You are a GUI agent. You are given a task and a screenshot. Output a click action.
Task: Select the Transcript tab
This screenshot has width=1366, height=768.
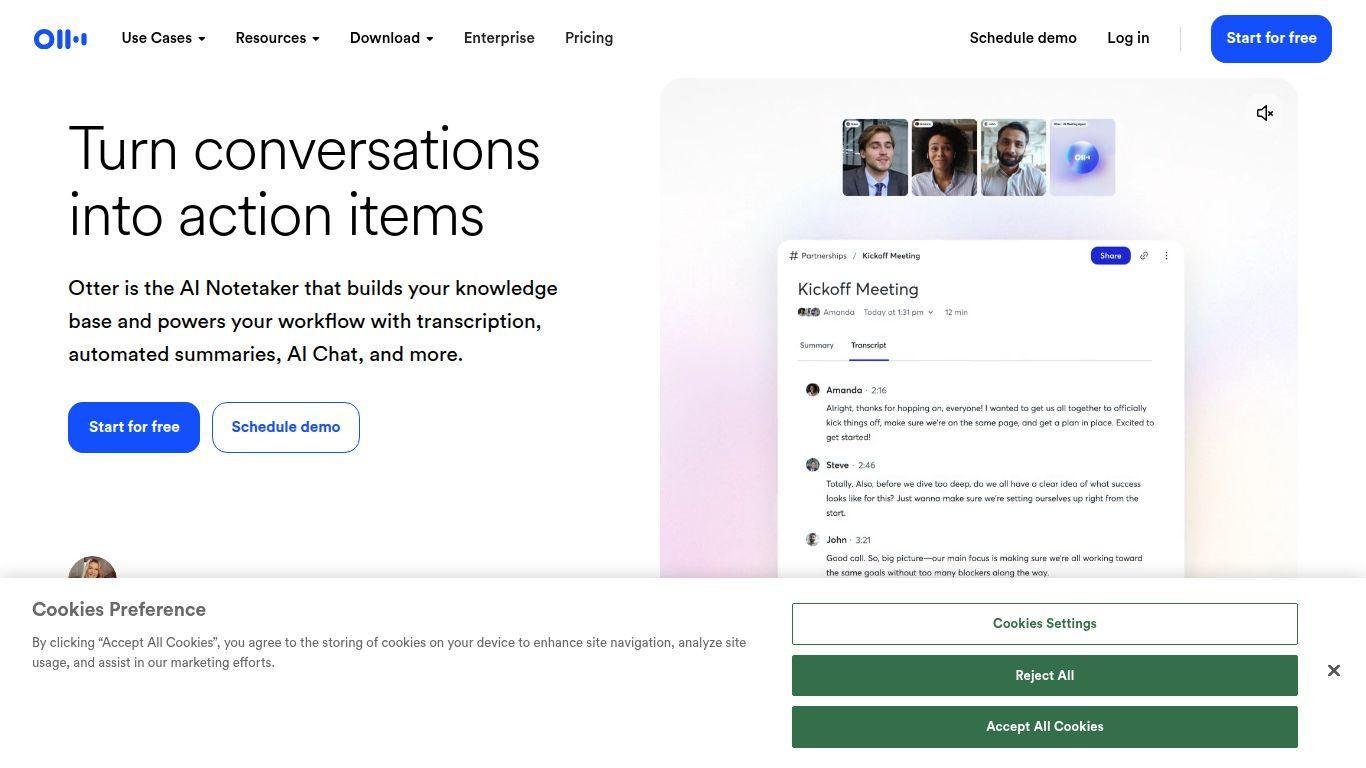click(868, 345)
